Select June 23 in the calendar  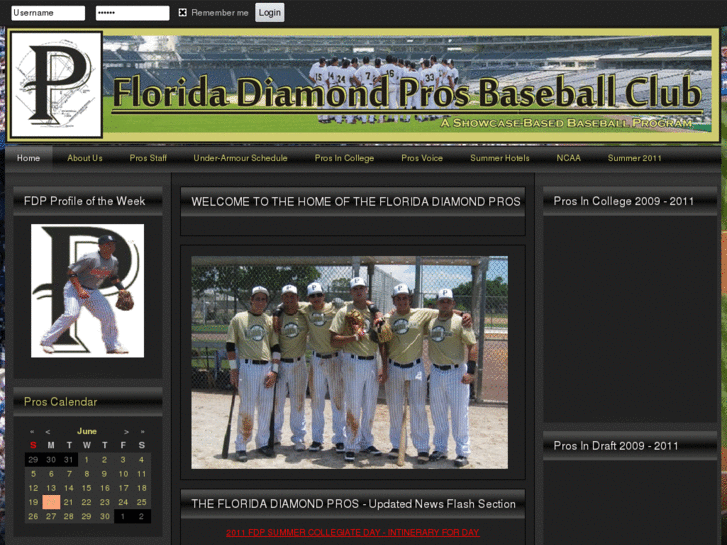pyautogui.click(x=105, y=502)
